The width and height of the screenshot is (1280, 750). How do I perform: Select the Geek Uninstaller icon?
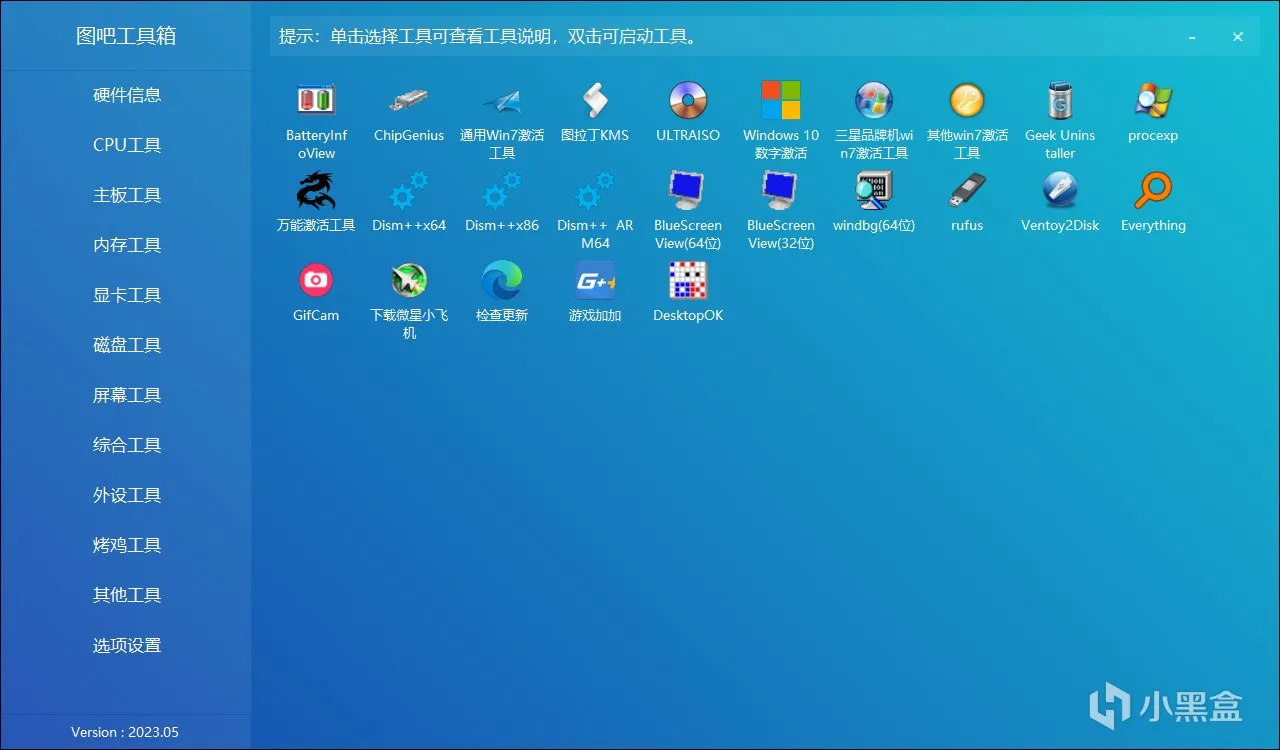[1060, 100]
